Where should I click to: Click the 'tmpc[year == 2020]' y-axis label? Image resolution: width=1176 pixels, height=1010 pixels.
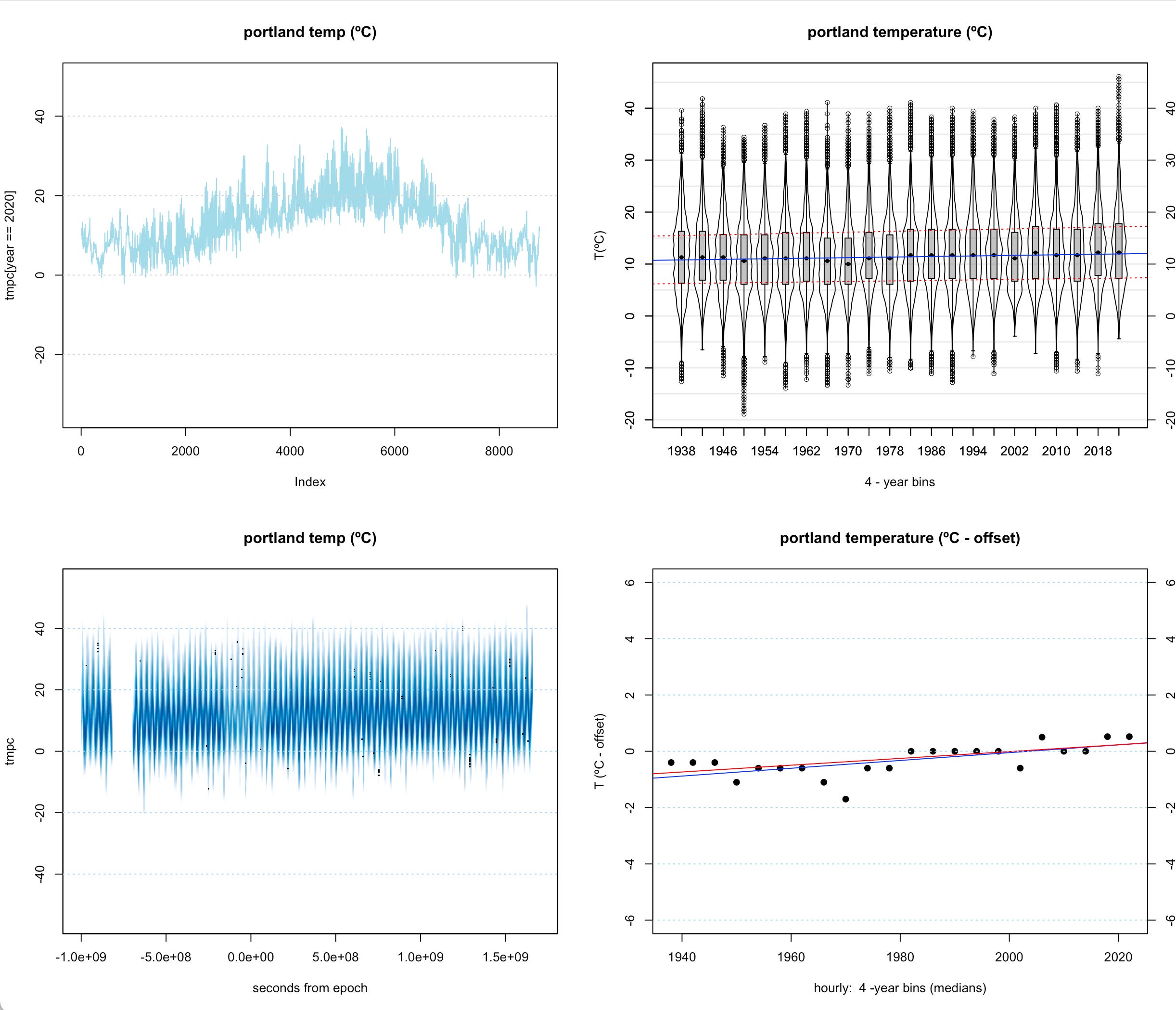point(10,245)
